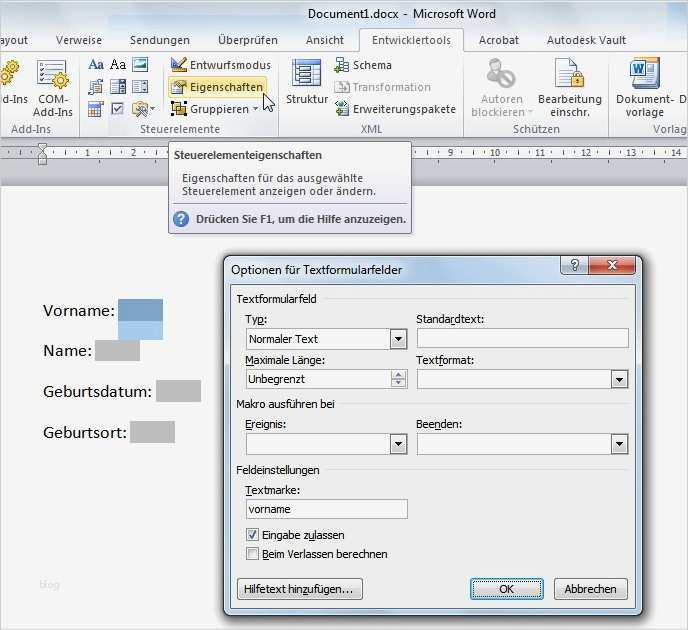The width and height of the screenshot is (688, 630).
Task: Click Bearbeitung einschr. button
Action: coord(570,88)
